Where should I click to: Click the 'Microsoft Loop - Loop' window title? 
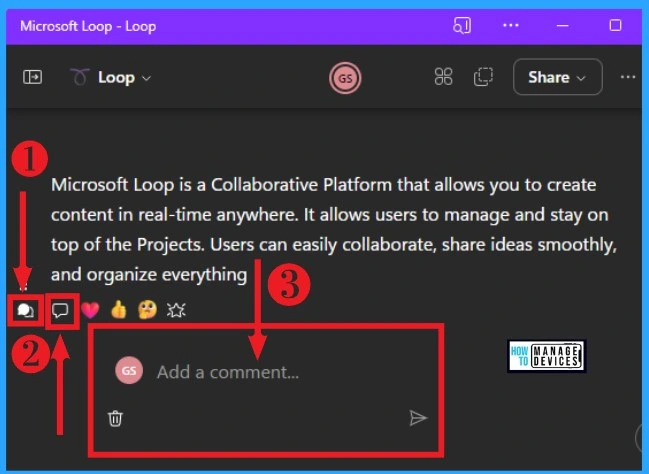88,26
